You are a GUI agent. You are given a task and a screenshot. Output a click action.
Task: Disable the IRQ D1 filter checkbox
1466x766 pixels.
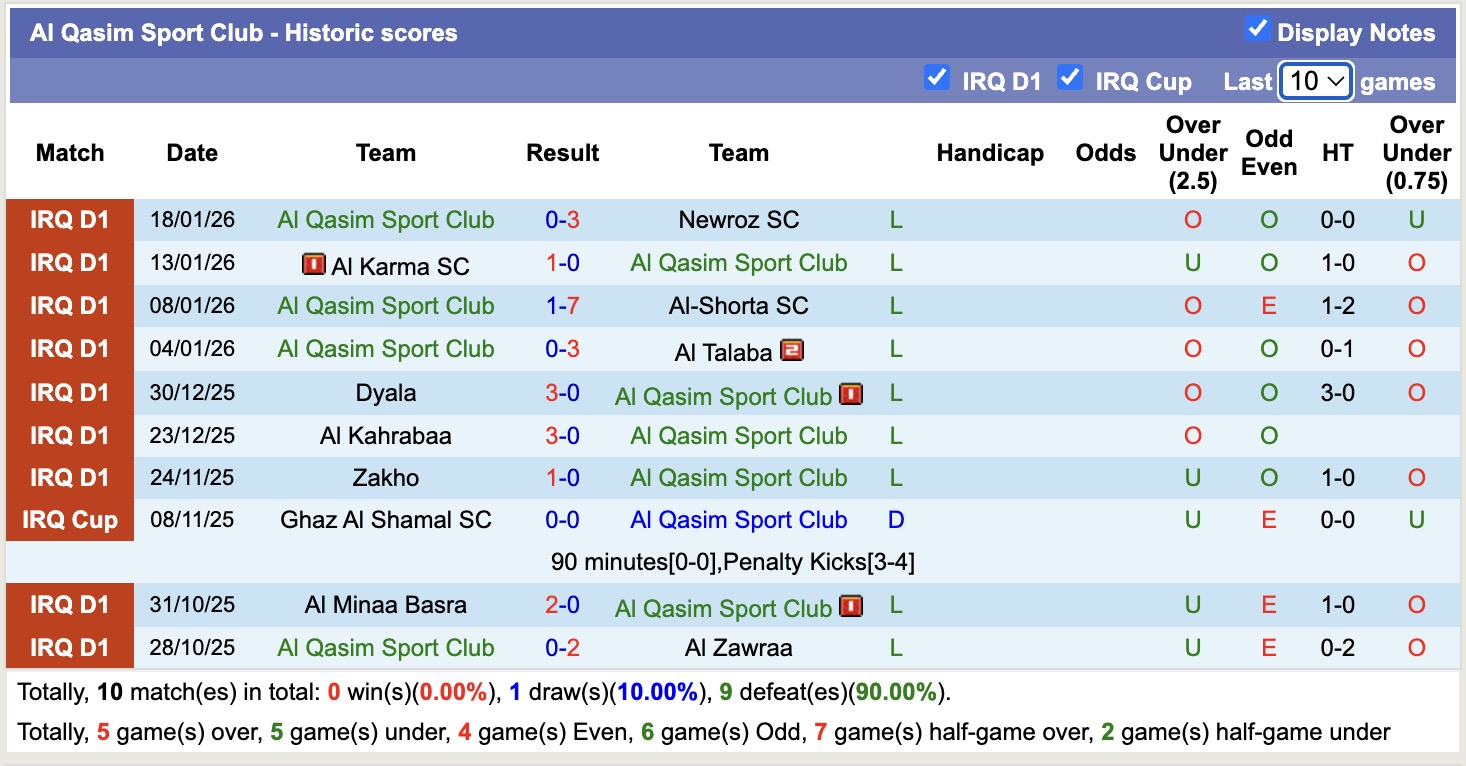(937, 76)
